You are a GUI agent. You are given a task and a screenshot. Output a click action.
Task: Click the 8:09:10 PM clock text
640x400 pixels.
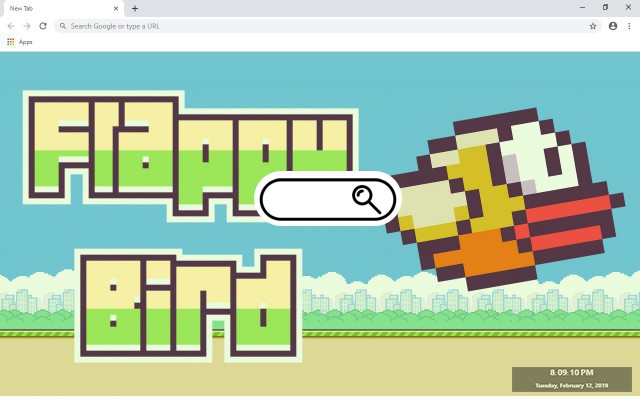pos(571,372)
